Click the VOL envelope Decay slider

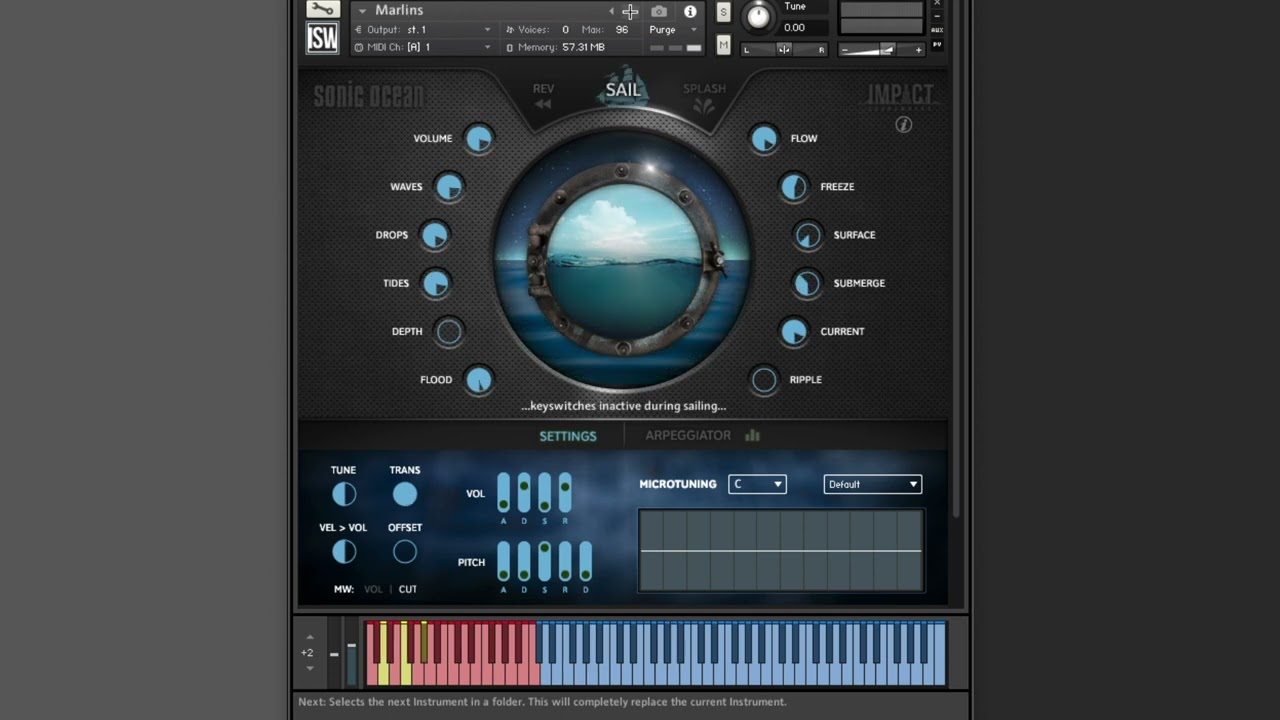coord(524,493)
